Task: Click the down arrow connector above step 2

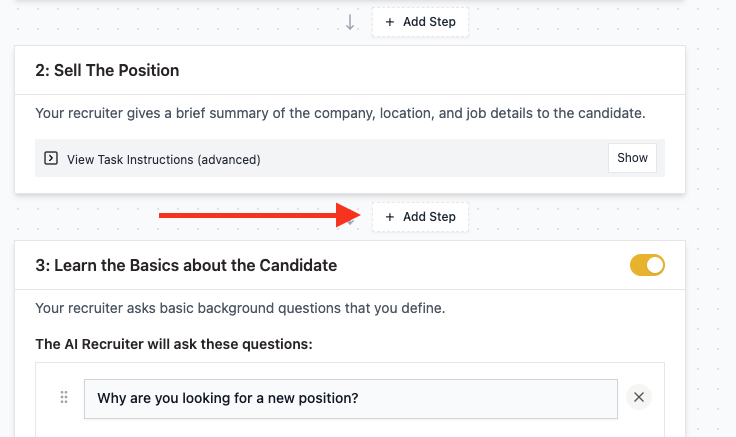Action: coord(350,22)
